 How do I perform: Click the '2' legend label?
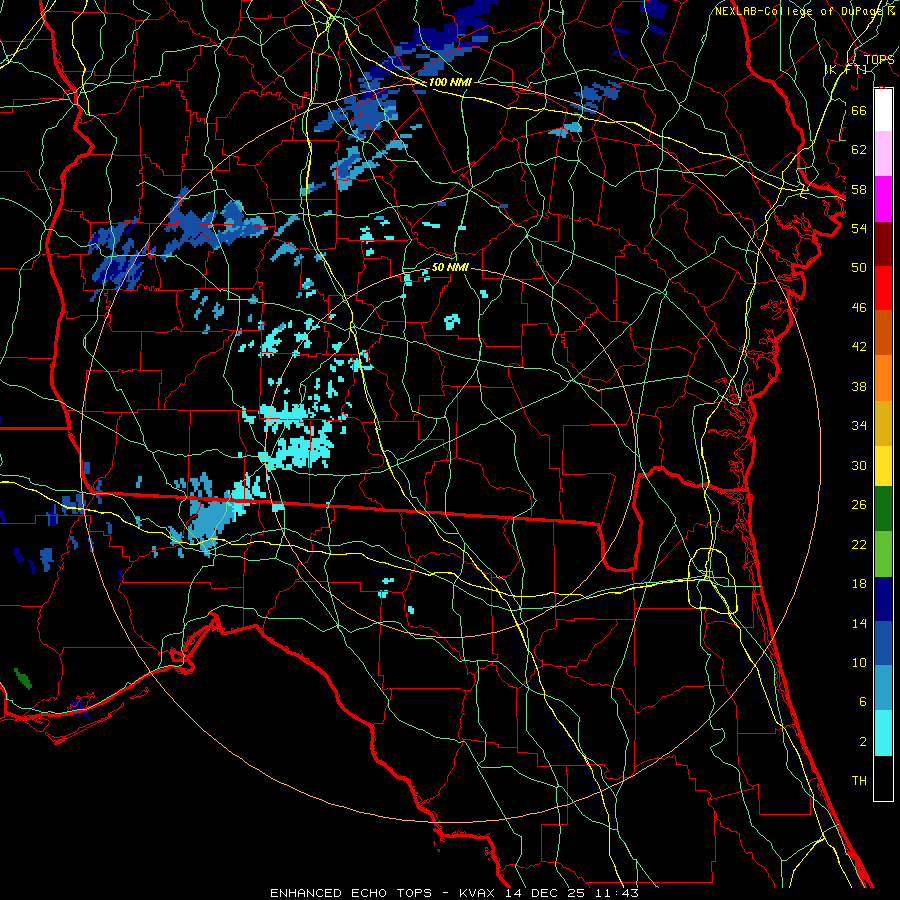click(x=862, y=742)
